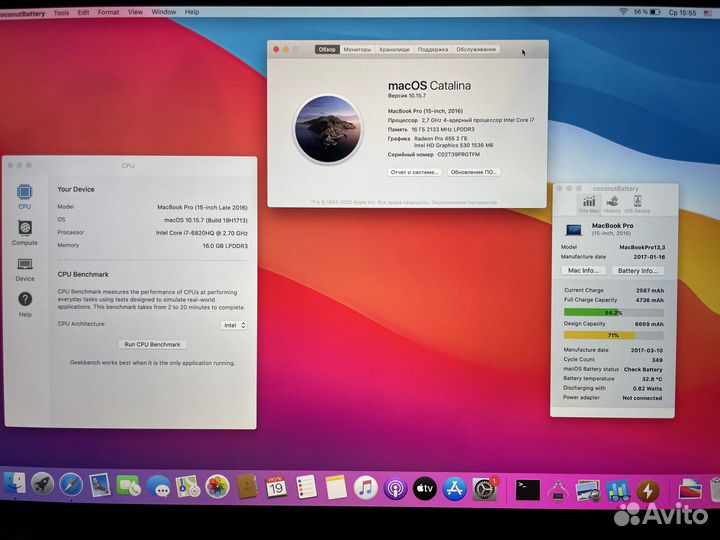
Task: Open Contacts book icon in Dock
Action: tap(247, 487)
